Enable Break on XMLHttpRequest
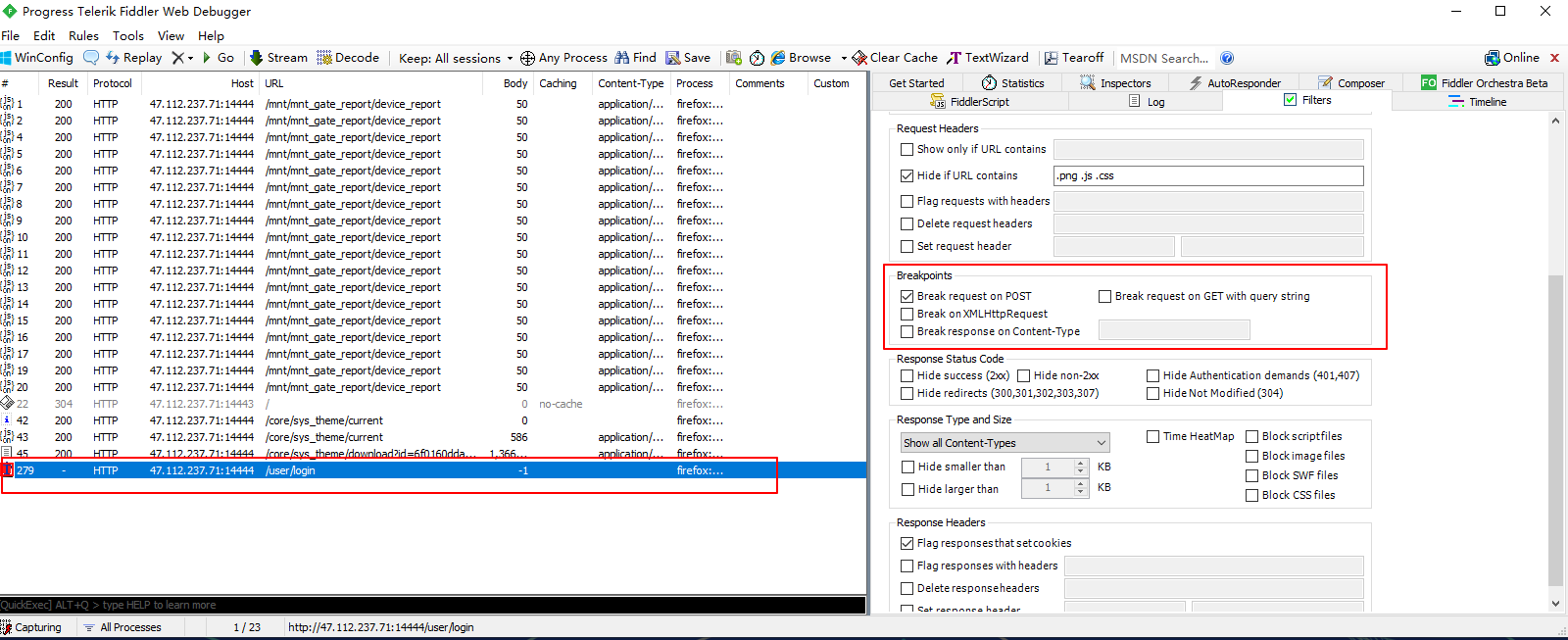This screenshot has height=640, width=1568. pos(906,315)
